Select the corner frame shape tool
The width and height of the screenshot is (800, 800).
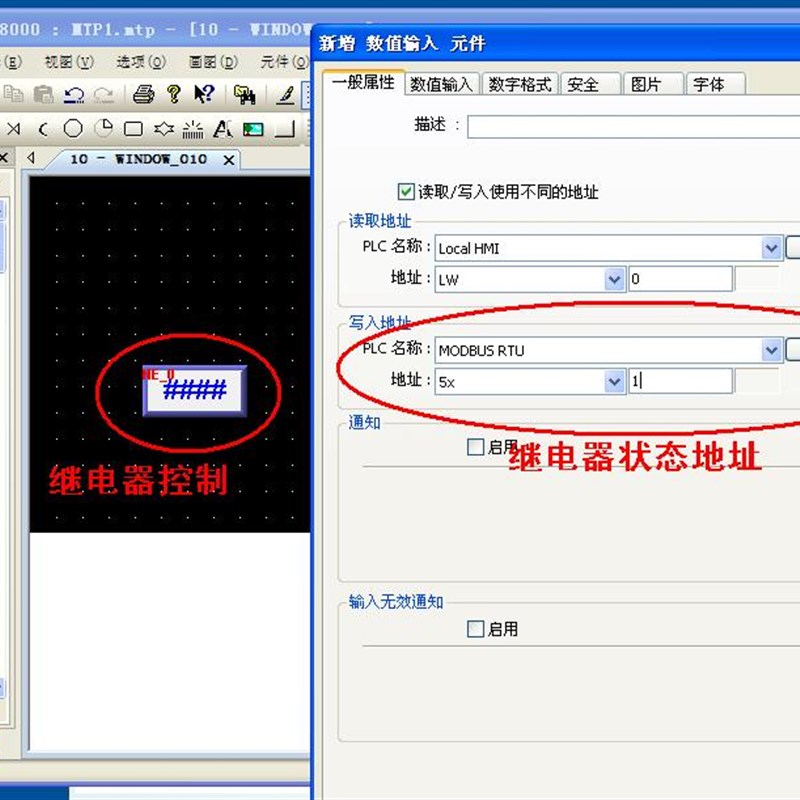[285, 129]
